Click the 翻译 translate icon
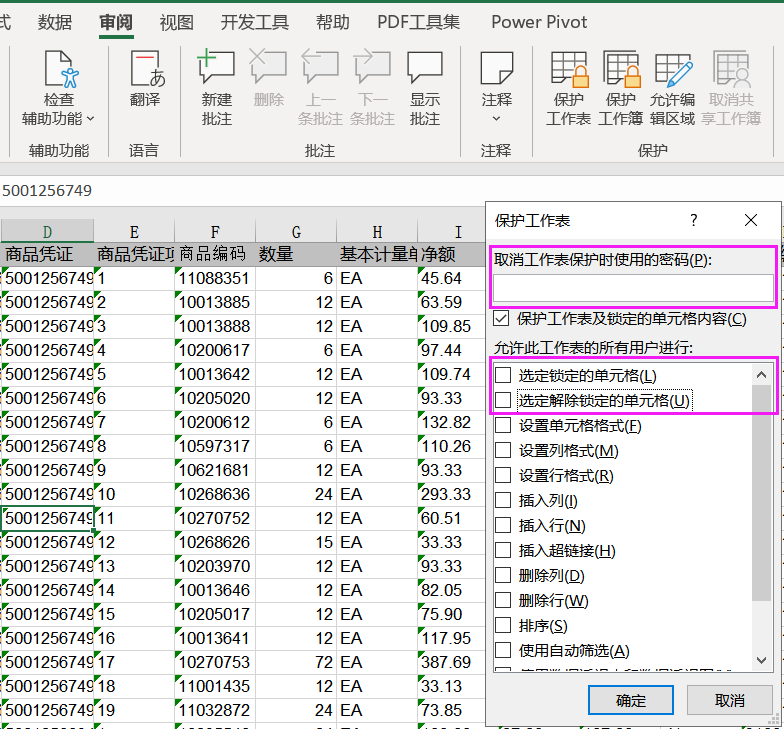Screen dimensions: 784x729 [145, 79]
